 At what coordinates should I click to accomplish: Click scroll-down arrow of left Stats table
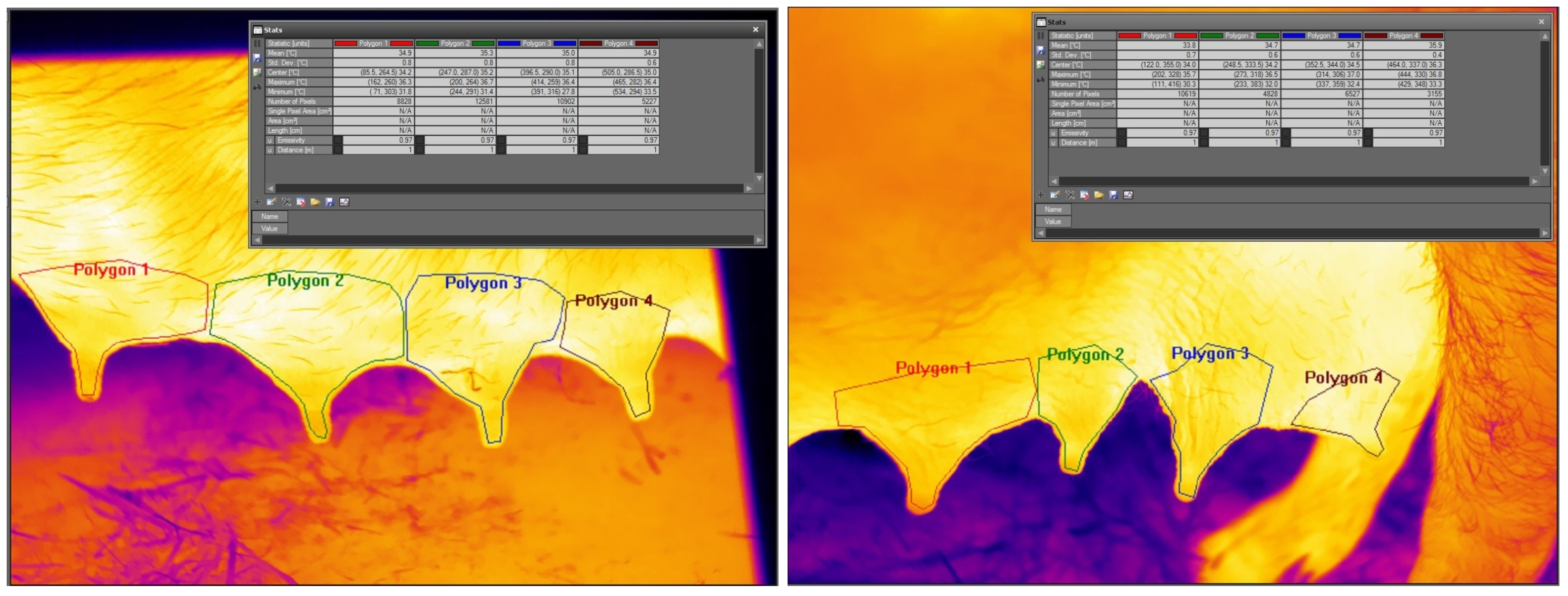pyautogui.click(x=759, y=178)
